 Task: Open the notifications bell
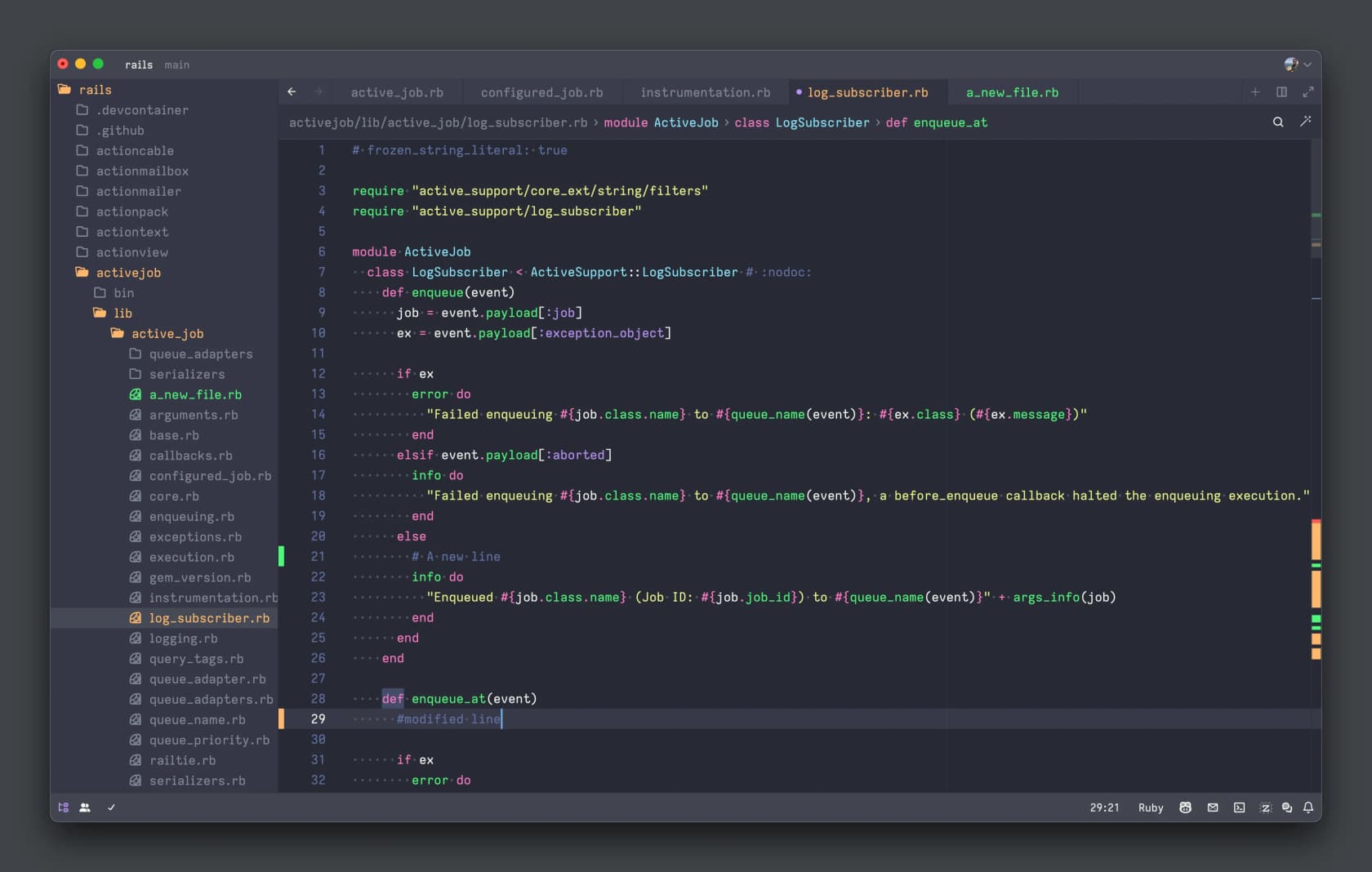[x=1308, y=807]
